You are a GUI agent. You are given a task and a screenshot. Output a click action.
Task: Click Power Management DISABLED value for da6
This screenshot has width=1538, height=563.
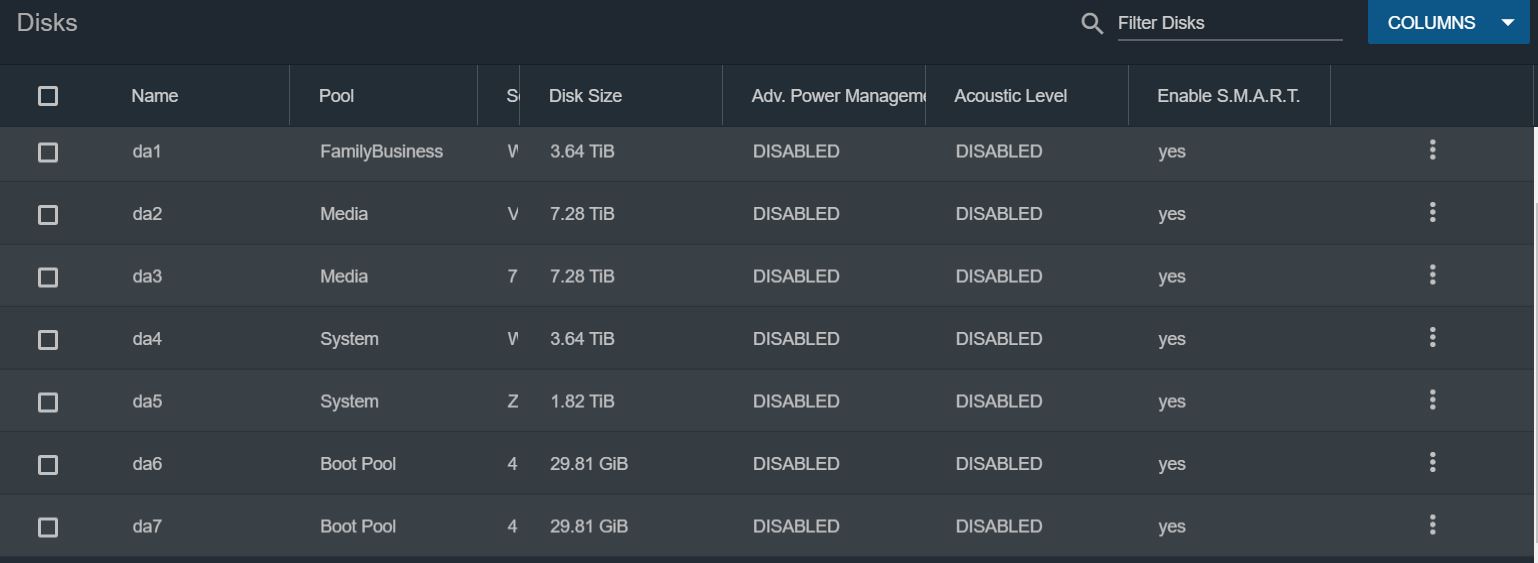click(796, 464)
